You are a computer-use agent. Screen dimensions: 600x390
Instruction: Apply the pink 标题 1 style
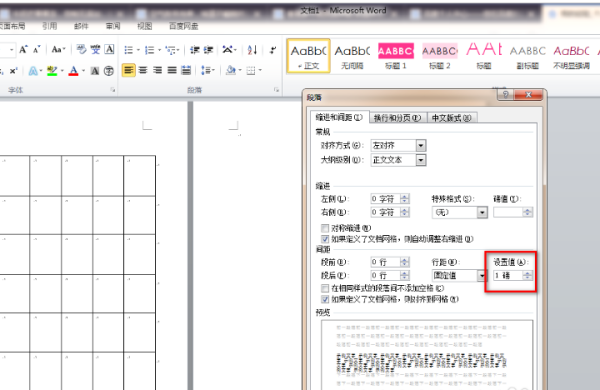[396, 56]
